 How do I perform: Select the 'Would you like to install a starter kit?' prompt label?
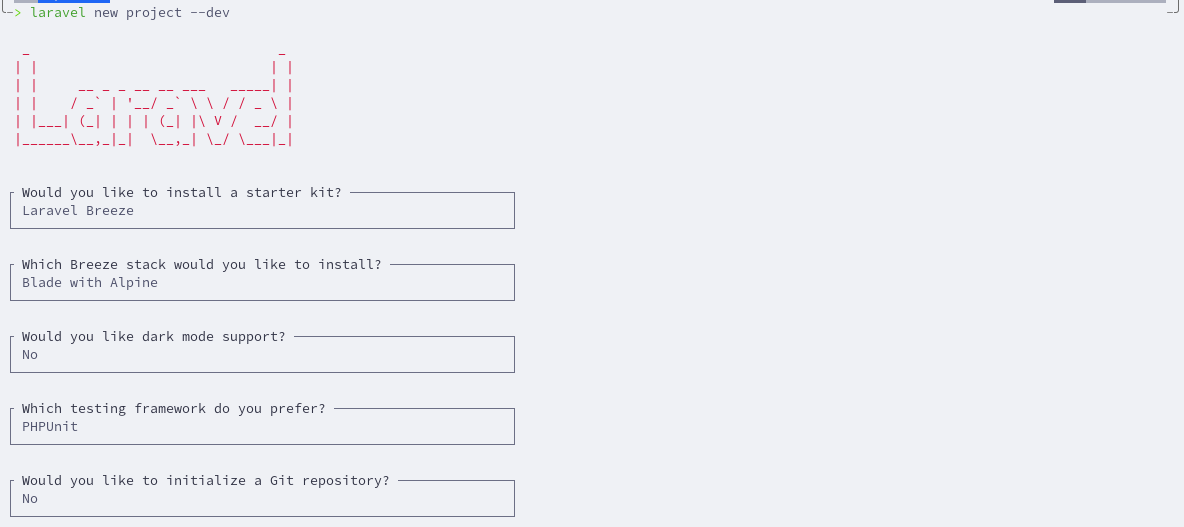tap(181, 193)
